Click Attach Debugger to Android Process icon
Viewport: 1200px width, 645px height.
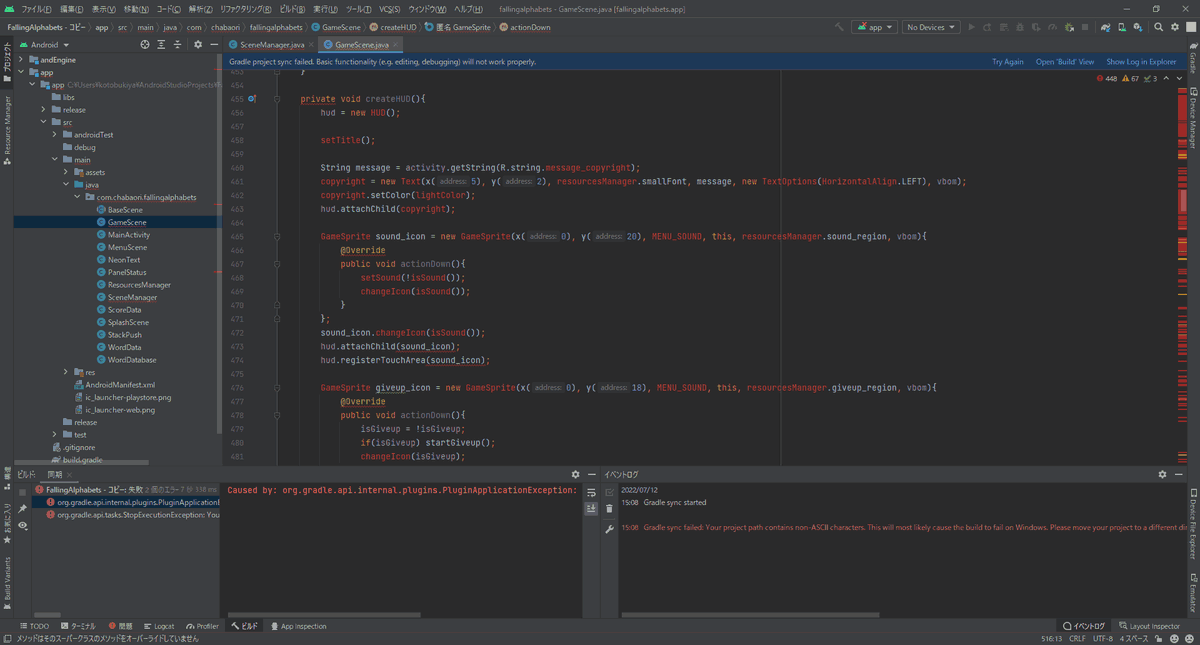(x=1069, y=27)
